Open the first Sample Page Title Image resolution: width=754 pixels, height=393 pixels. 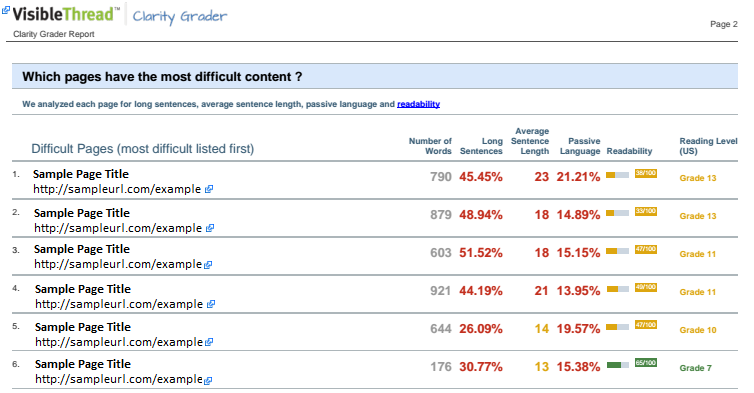click(81, 174)
